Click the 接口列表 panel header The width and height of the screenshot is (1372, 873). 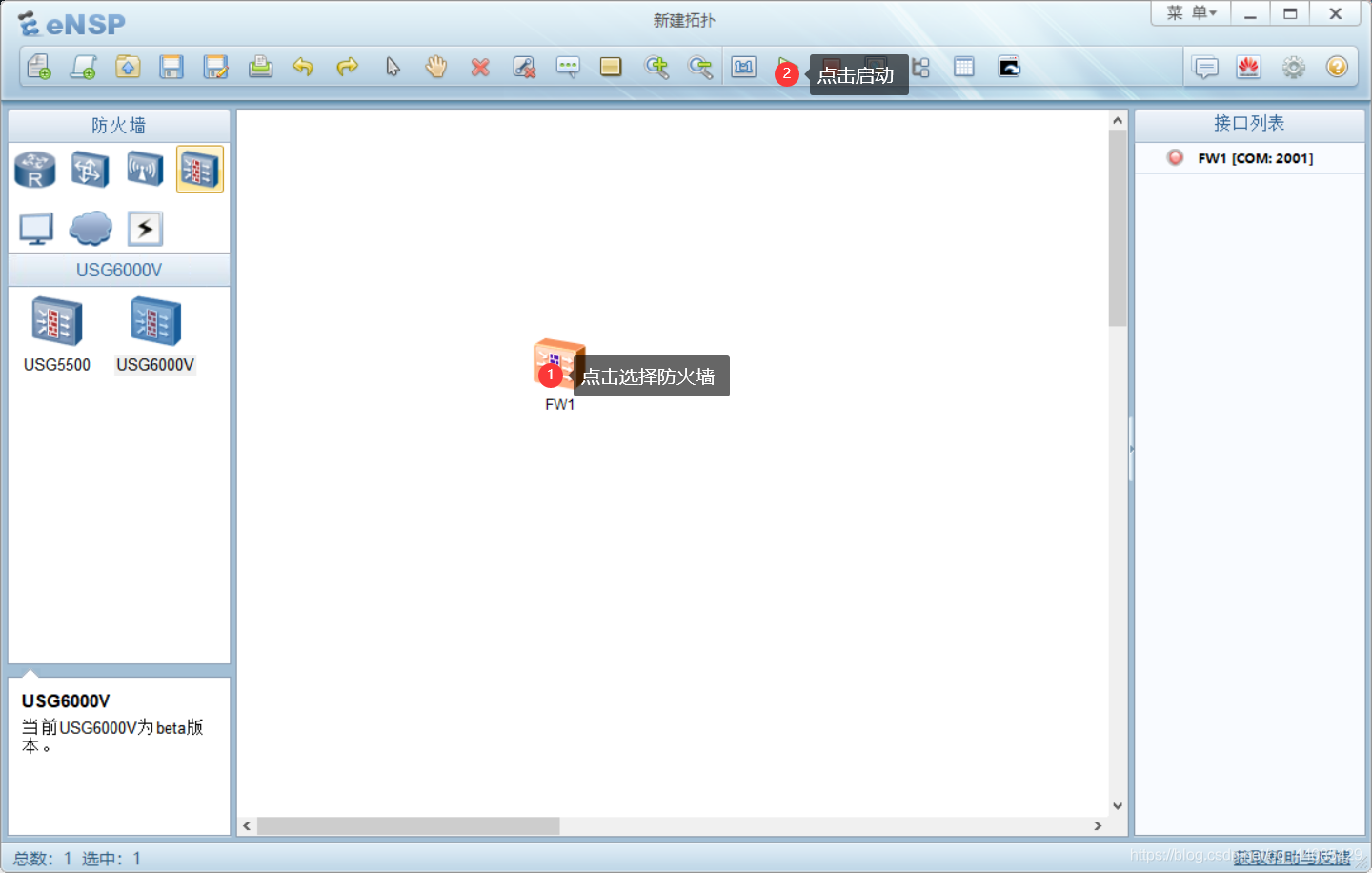[x=1249, y=123]
